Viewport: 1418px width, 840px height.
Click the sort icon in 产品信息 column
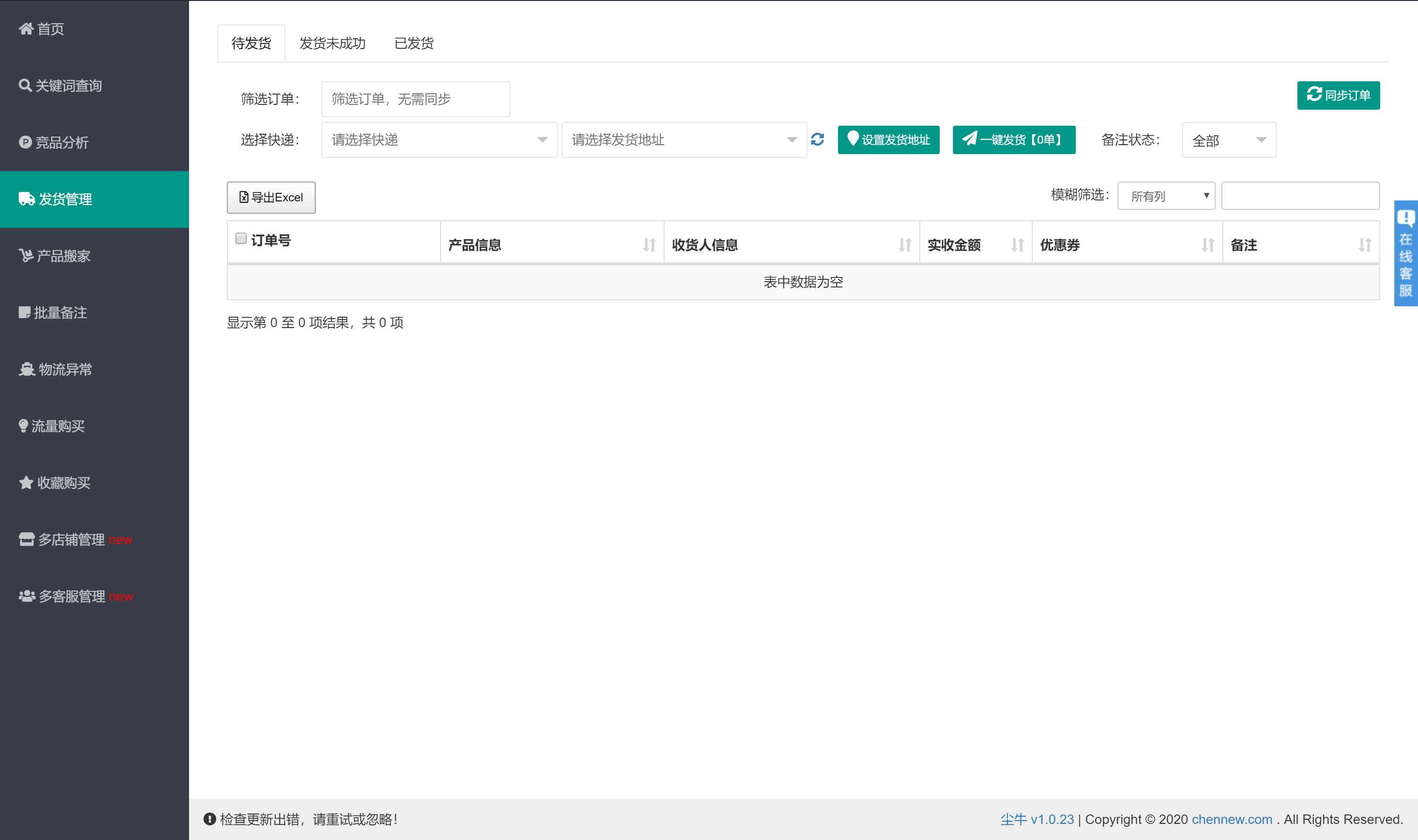point(649,244)
